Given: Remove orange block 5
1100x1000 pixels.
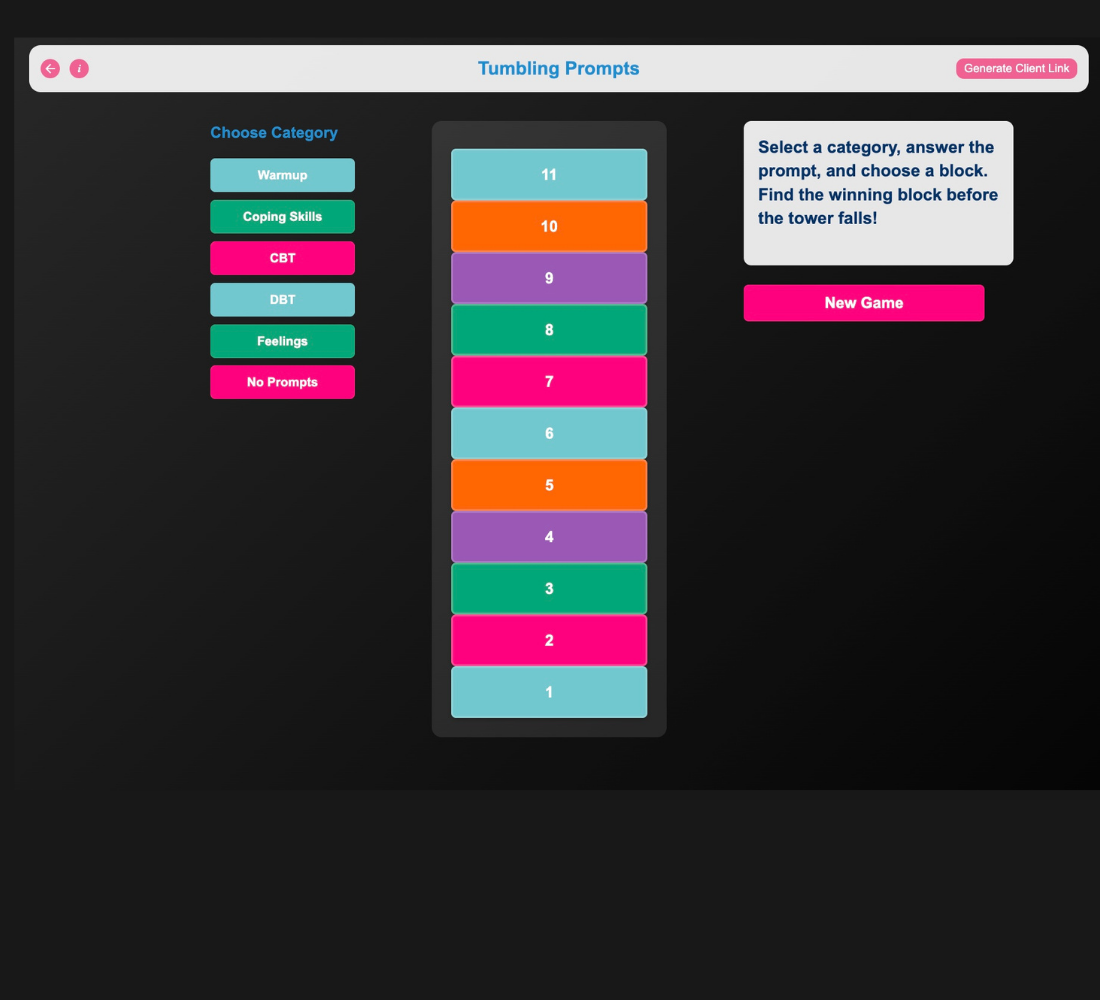Looking at the screenshot, I should point(549,485).
